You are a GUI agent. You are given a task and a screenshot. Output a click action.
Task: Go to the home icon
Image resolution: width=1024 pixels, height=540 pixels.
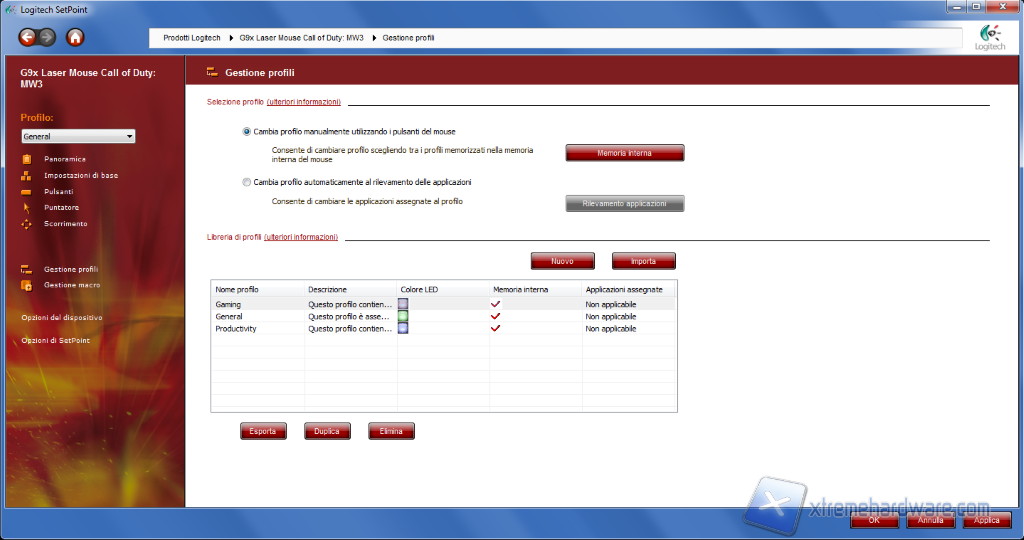(75, 38)
